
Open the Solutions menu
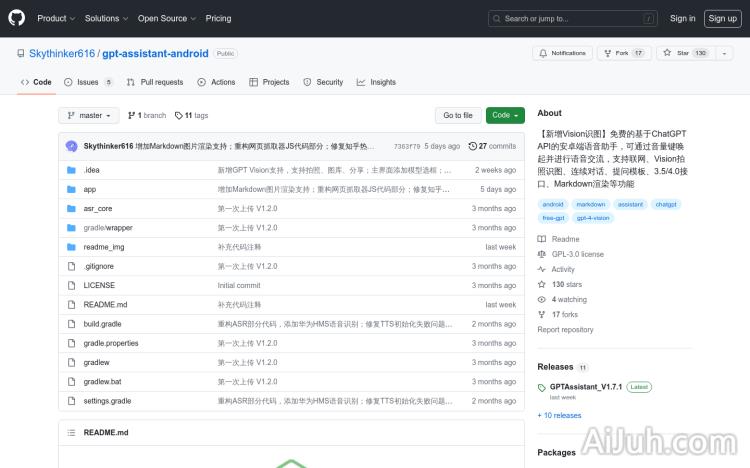pos(106,18)
